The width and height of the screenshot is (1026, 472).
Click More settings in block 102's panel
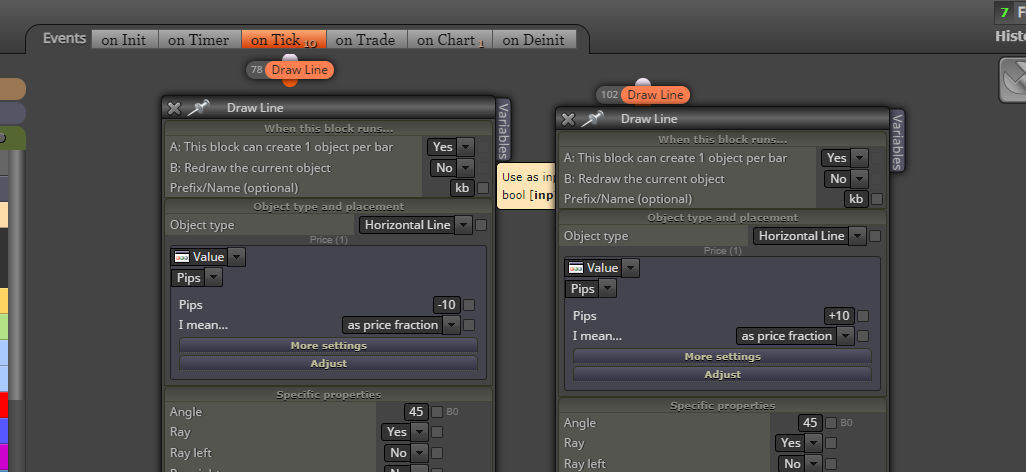722,357
